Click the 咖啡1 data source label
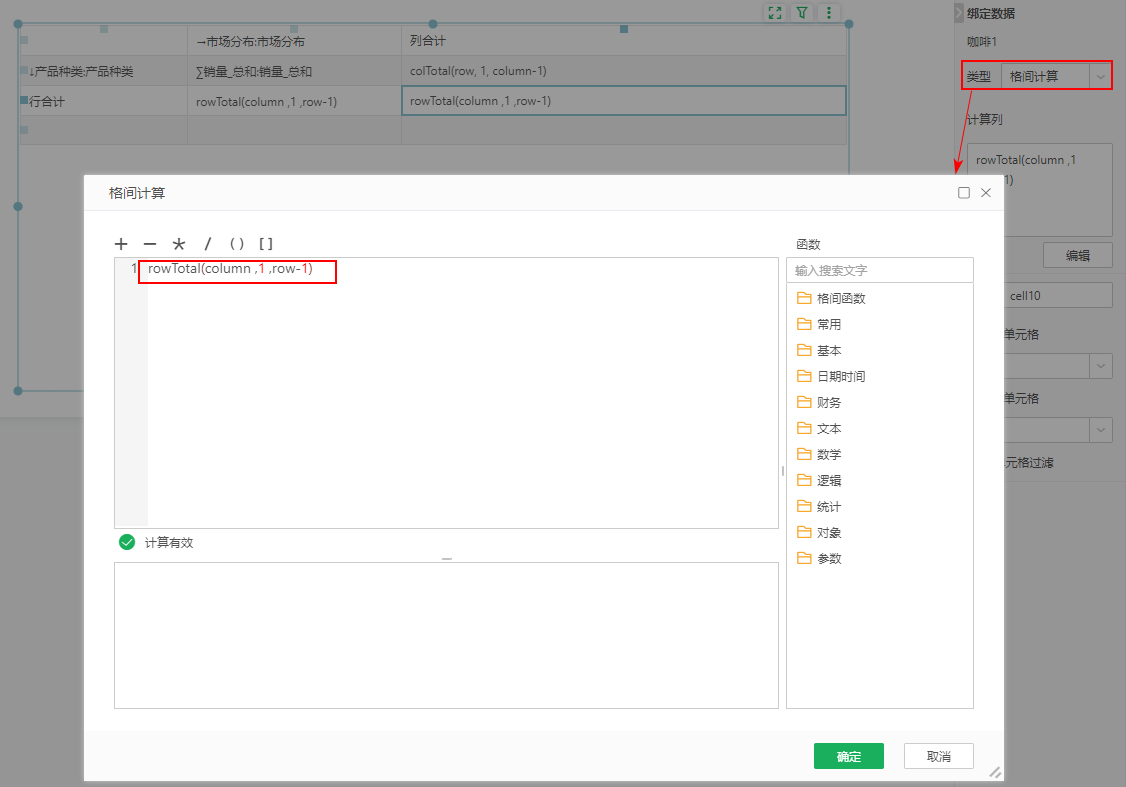The height and width of the screenshot is (787, 1126). point(982,42)
